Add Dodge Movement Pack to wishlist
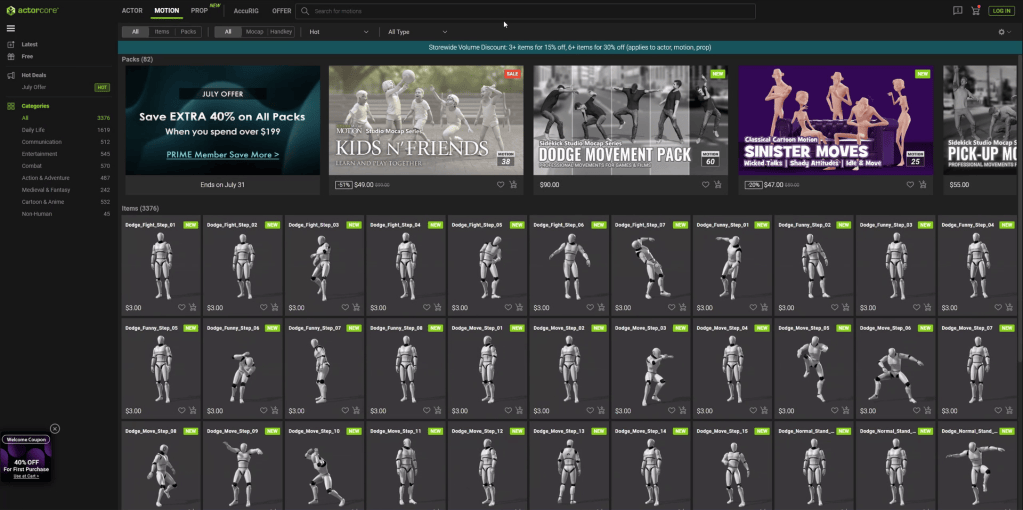 click(x=705, y=185)
